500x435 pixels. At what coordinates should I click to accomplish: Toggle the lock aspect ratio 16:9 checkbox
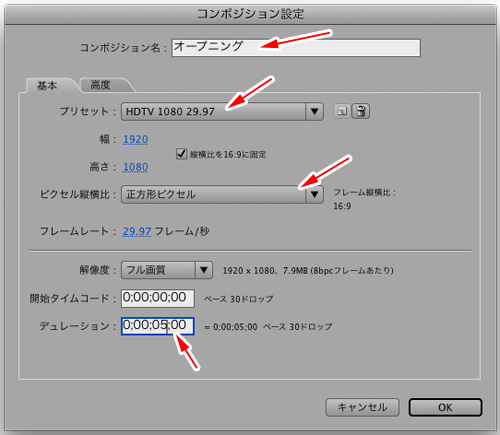pyautogui.click(x=181, y=154)
